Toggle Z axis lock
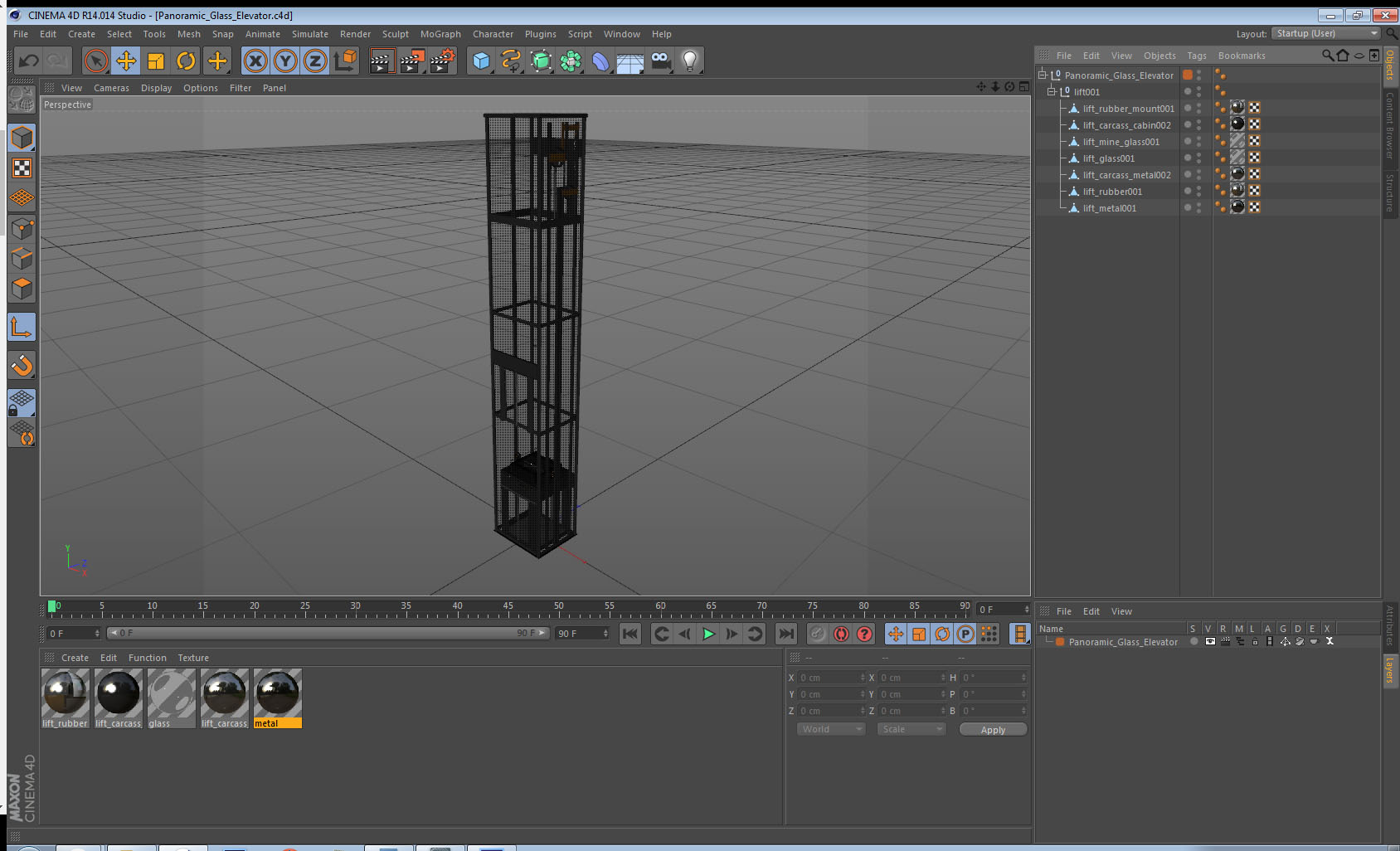Screen dimensions: 1400x851 [x=315, y=61]
